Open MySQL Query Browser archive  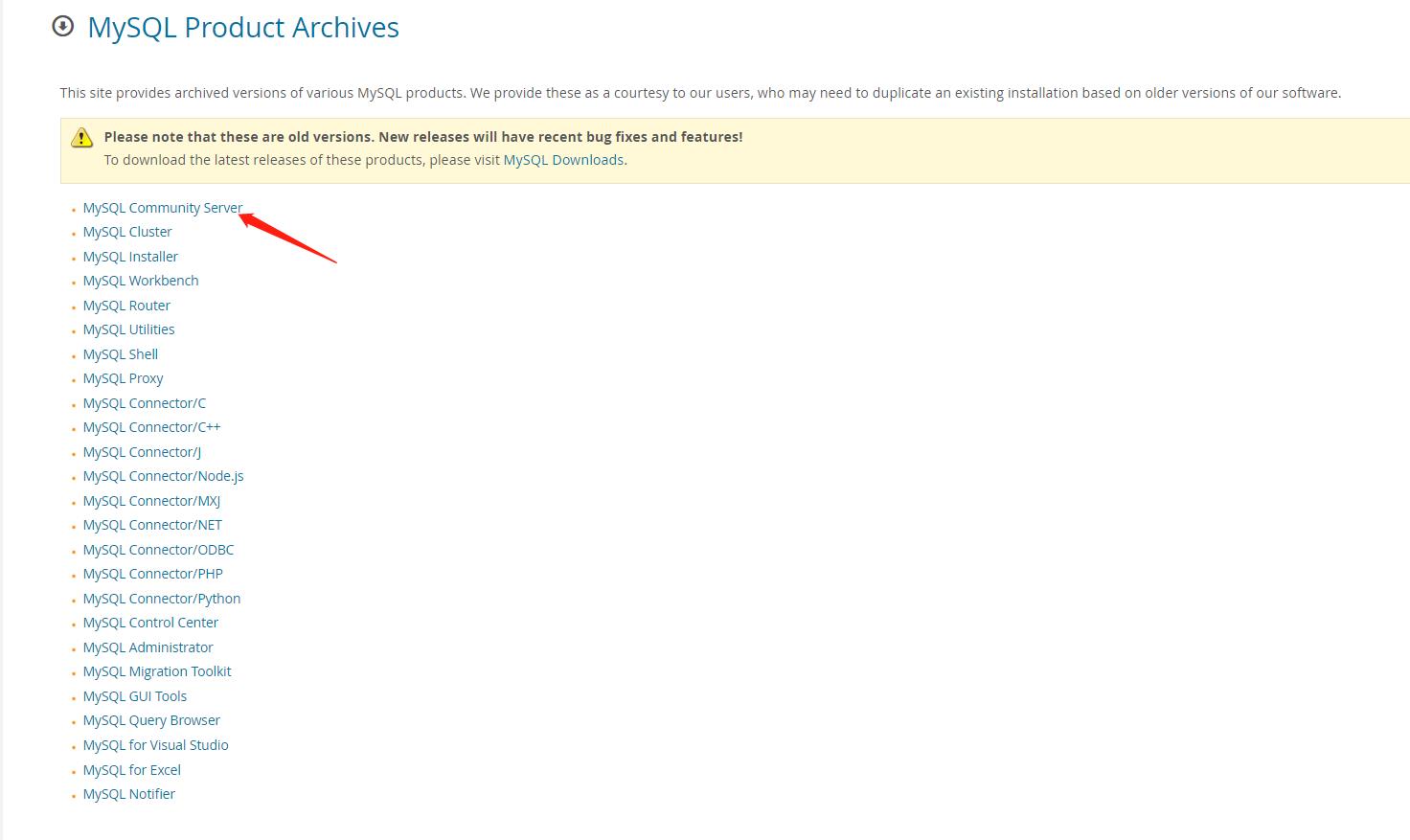[151, 720]
